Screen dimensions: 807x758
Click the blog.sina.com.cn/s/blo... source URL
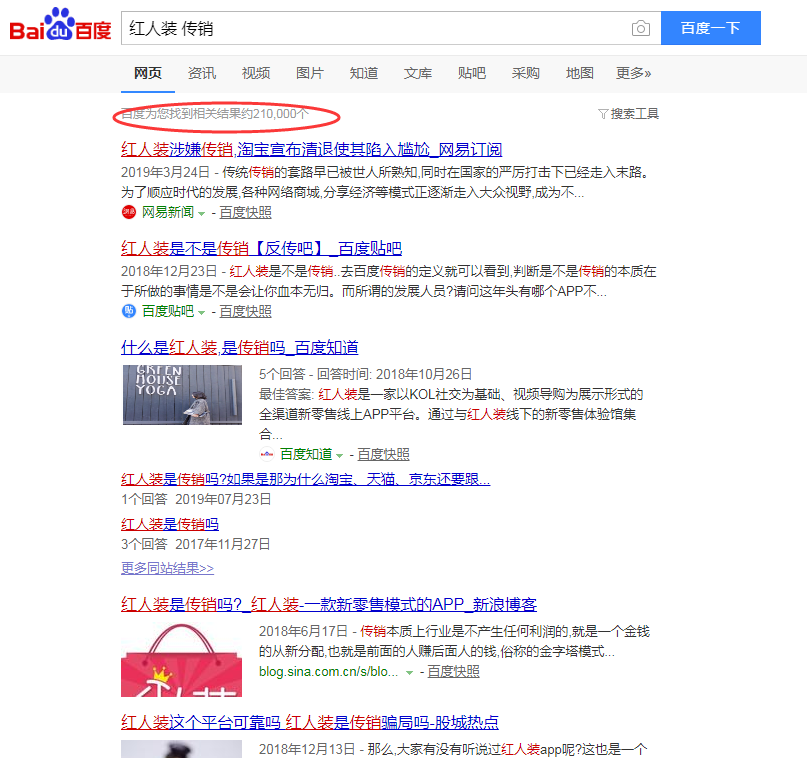(x=328, y=672)
